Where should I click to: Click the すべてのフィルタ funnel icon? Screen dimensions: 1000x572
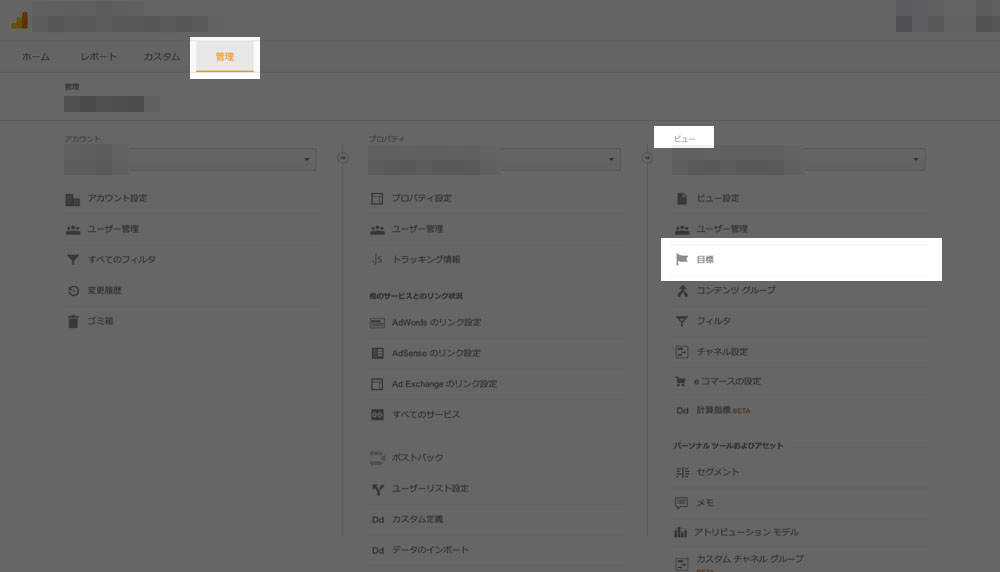coord(73,260)
